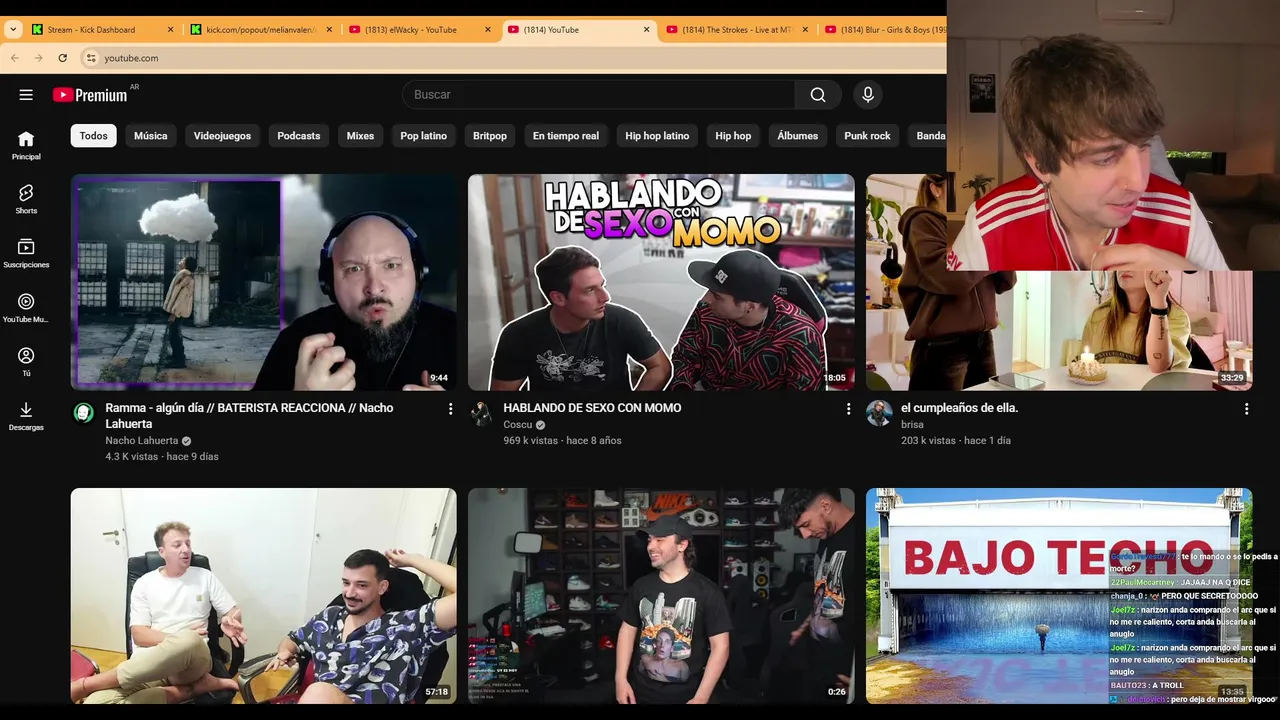The width and height of the screenshot is (1280, 720).
Task: Select the Videojuegos filter chip
Action: coord(222,136)
